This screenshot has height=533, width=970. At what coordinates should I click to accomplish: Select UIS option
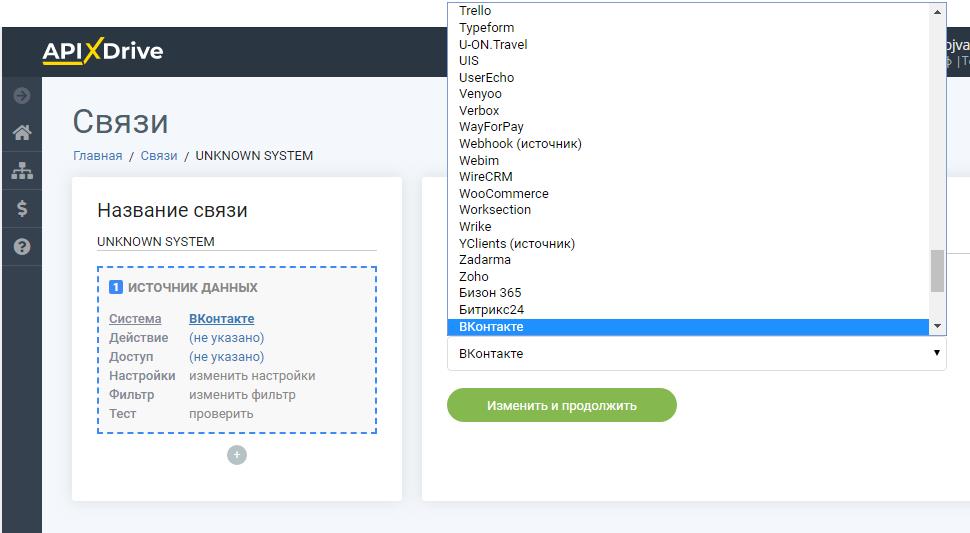688,61
